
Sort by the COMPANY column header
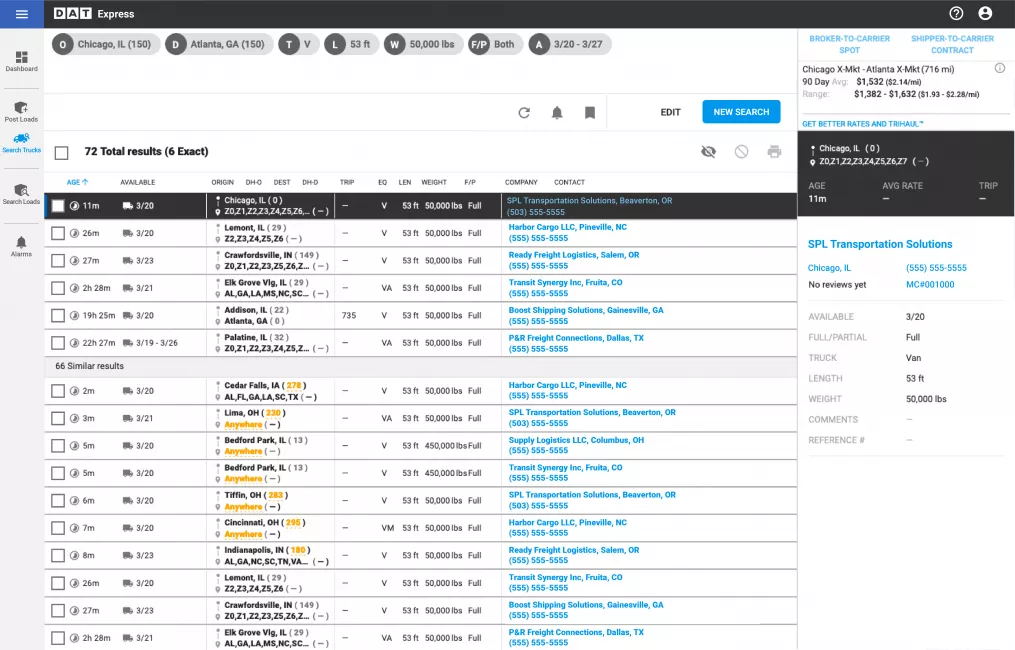[x=521, y=183]
